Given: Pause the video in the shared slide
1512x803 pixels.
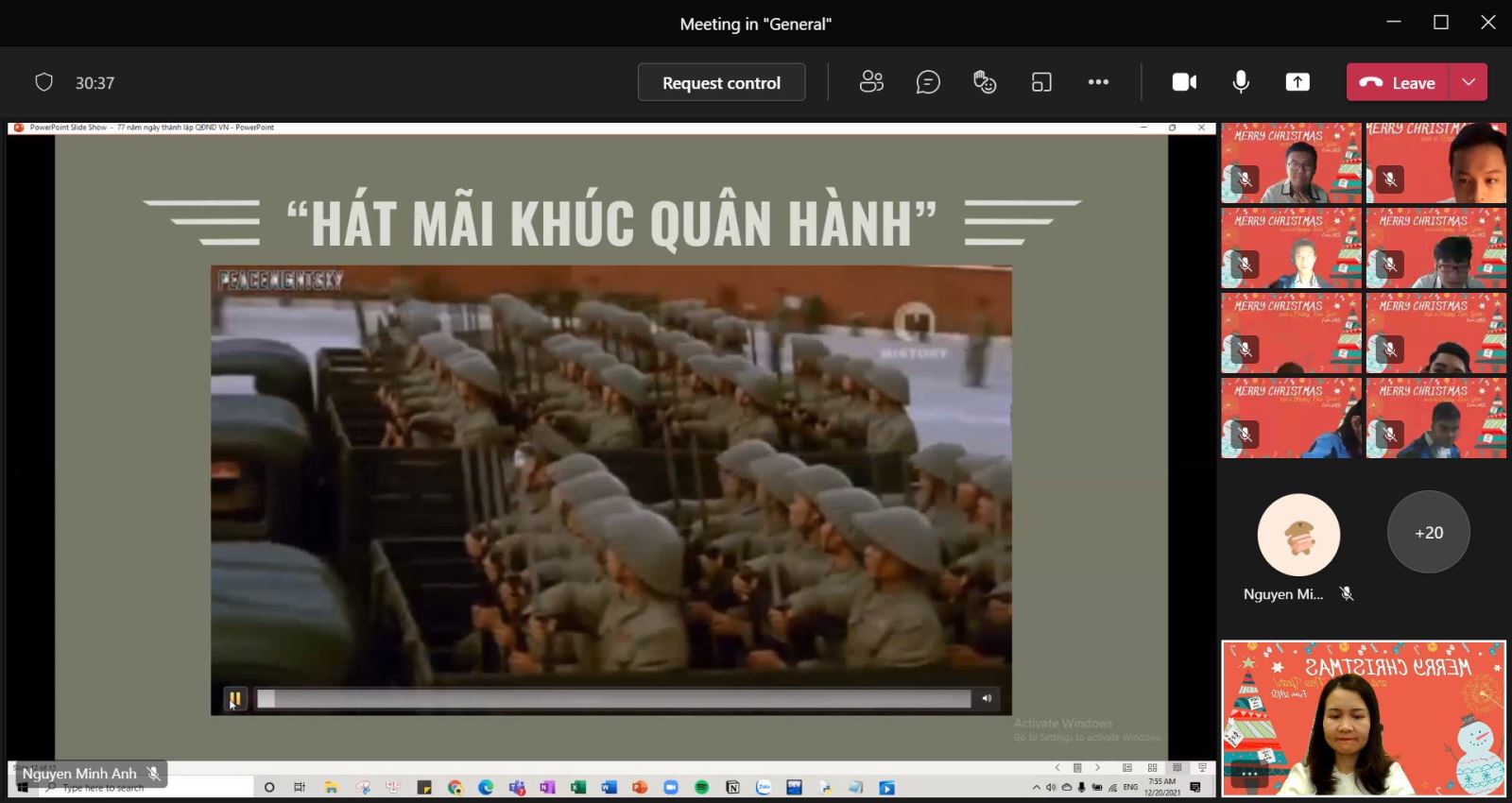Looking at the screenshot, I should coord(234,699).
